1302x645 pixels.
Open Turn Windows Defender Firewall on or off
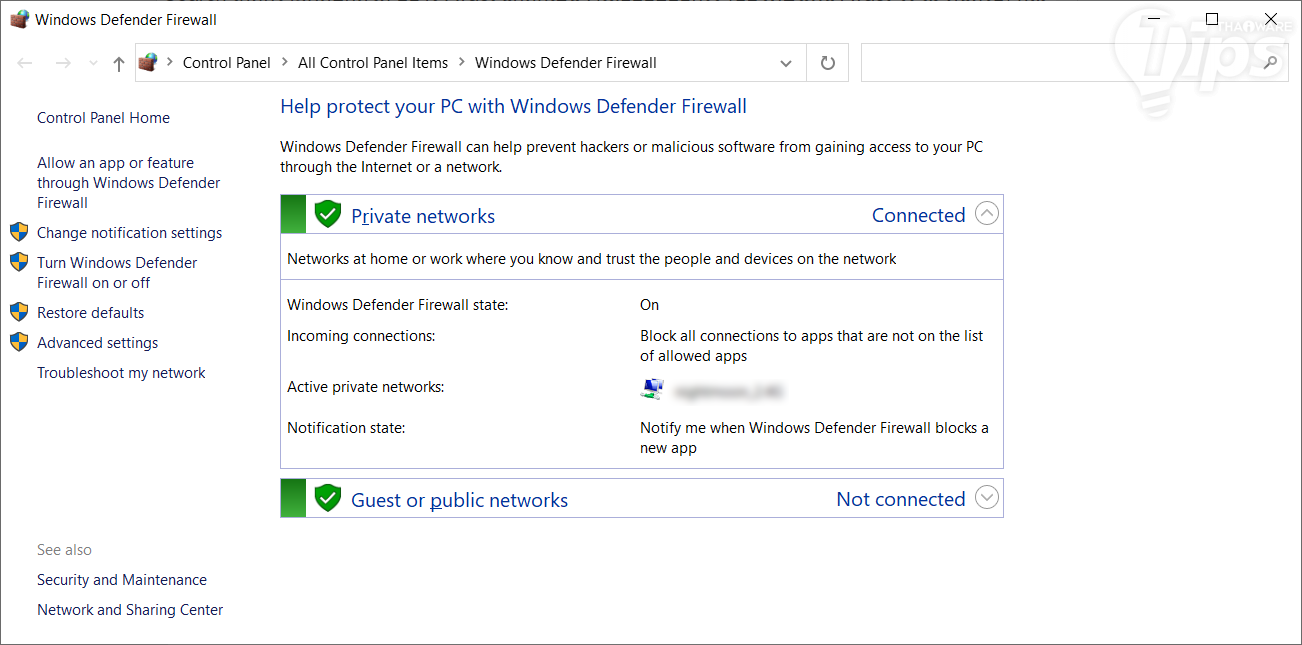point(117,272)
